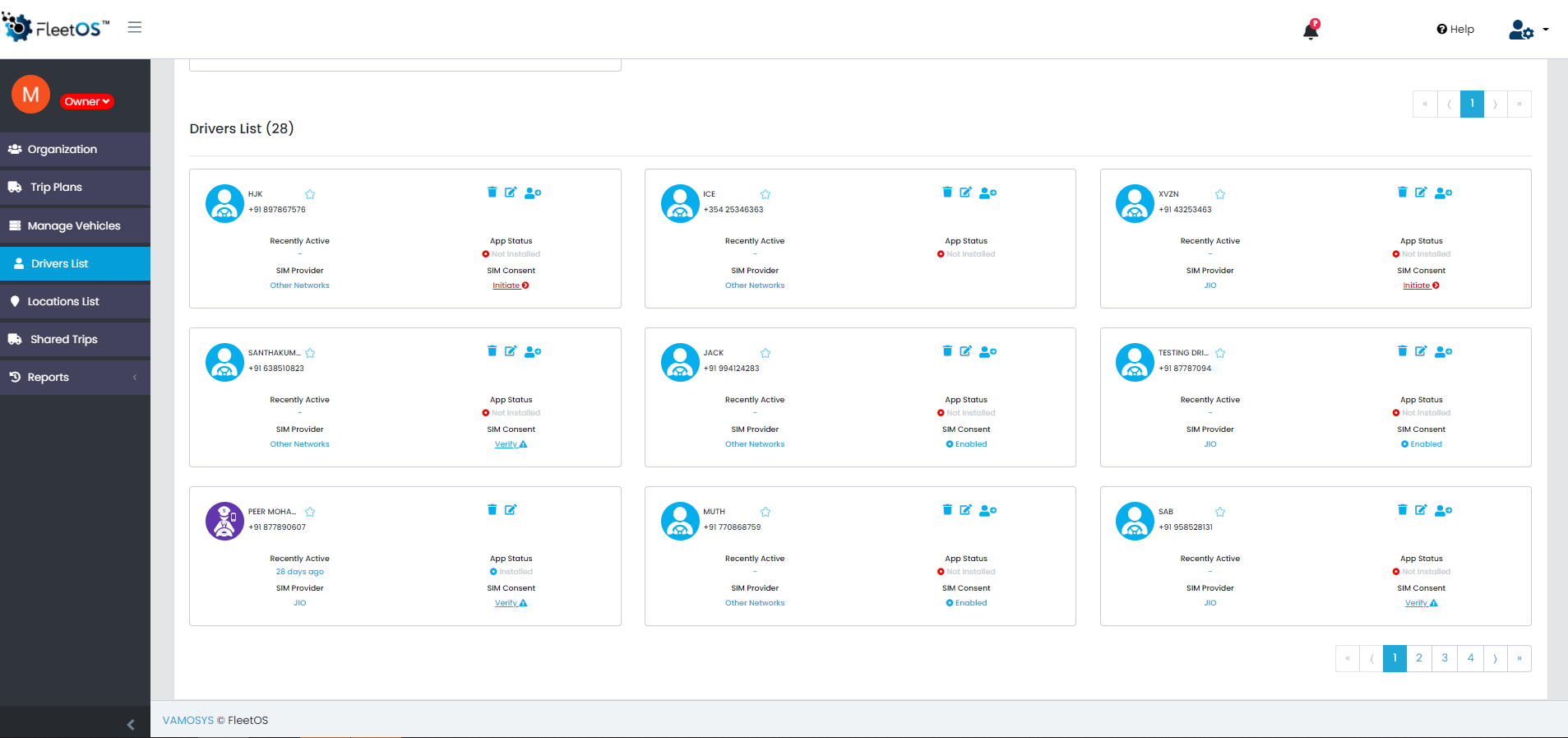Viewport: 1568px width, 738px height.
Task: Verify SIM consent for PEER MOHA
Action: coord(511,603)
